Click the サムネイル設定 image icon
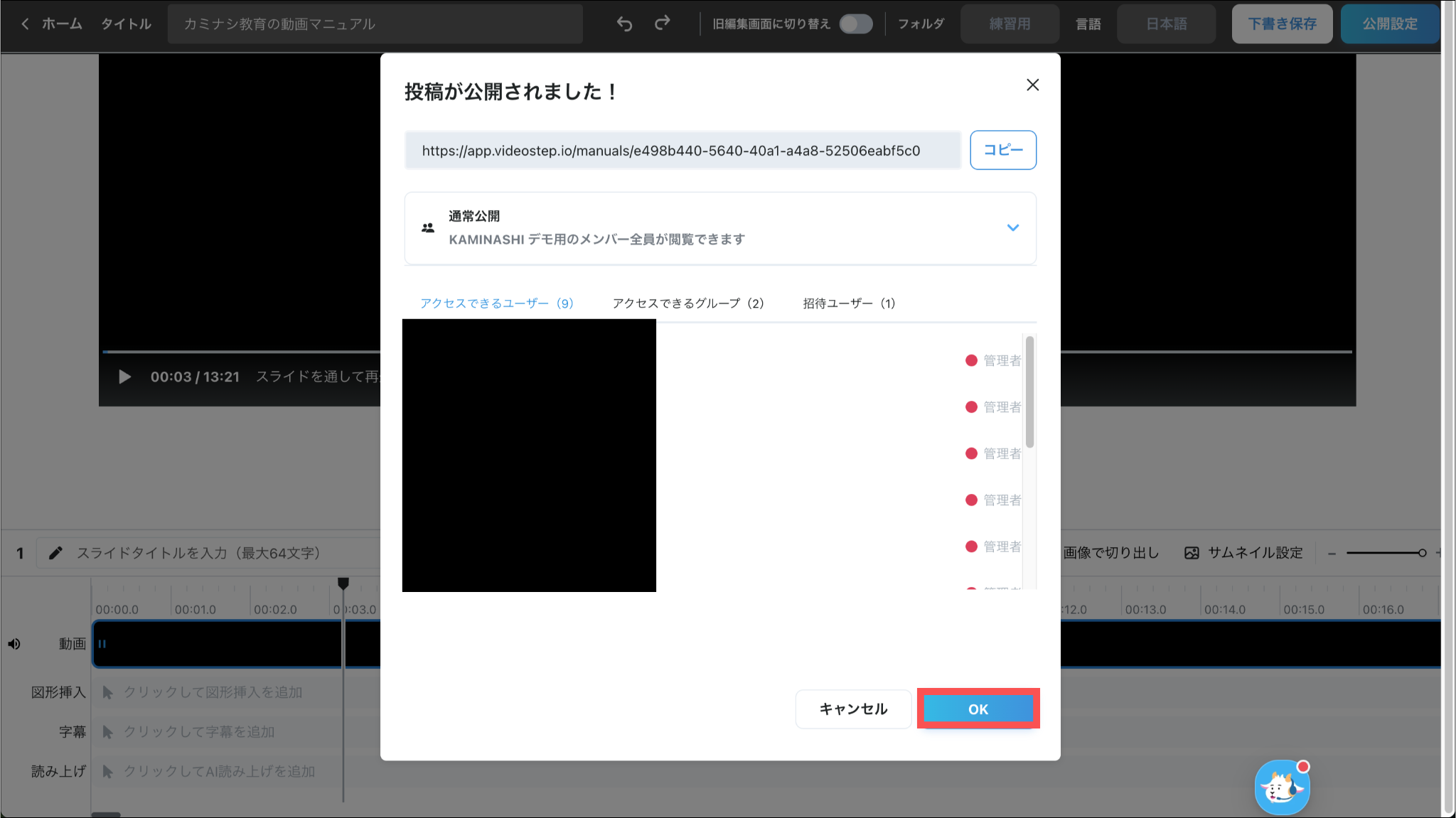 pos(1192,553)
